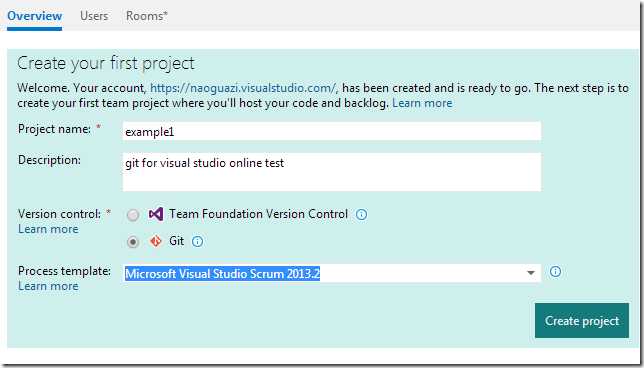Open the Microsoft Visual Studio Scrum 2013.2 combo box
The image size is (644, 368).
(332, 273)
